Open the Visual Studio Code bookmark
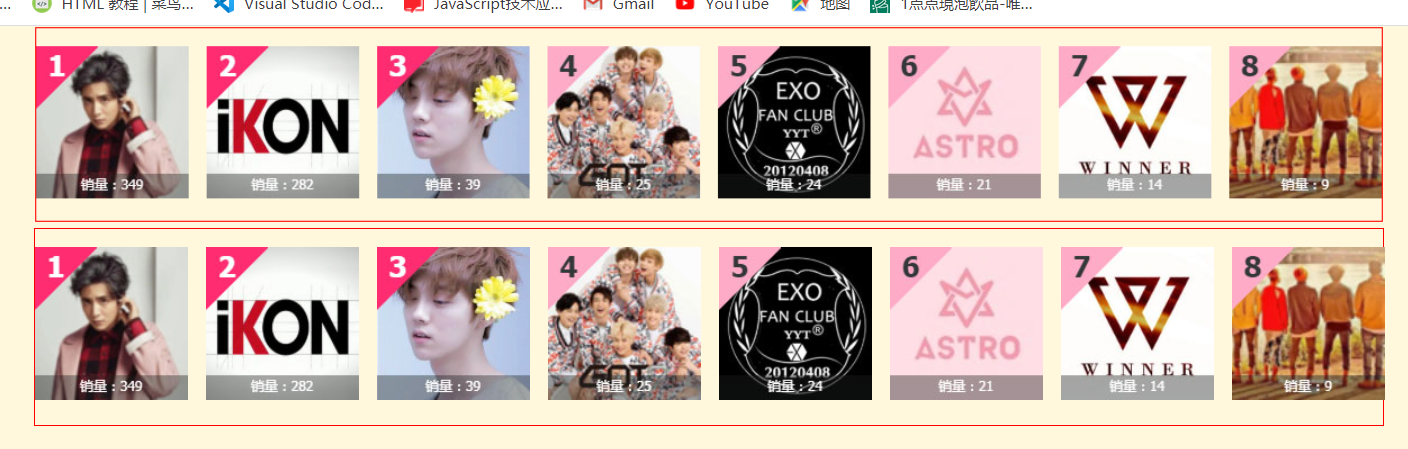Image resolution: width=1408 pixels, height=449 pixels. click(299, 5)
